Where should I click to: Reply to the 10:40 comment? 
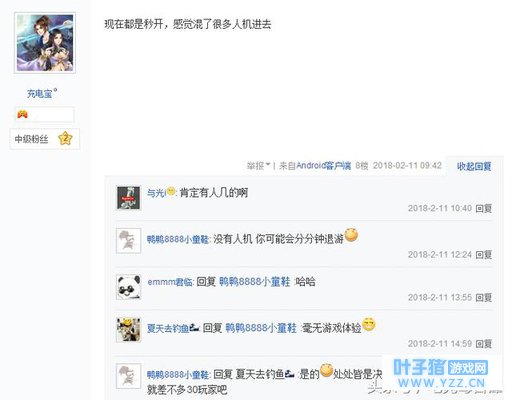[x=484, y=208]
